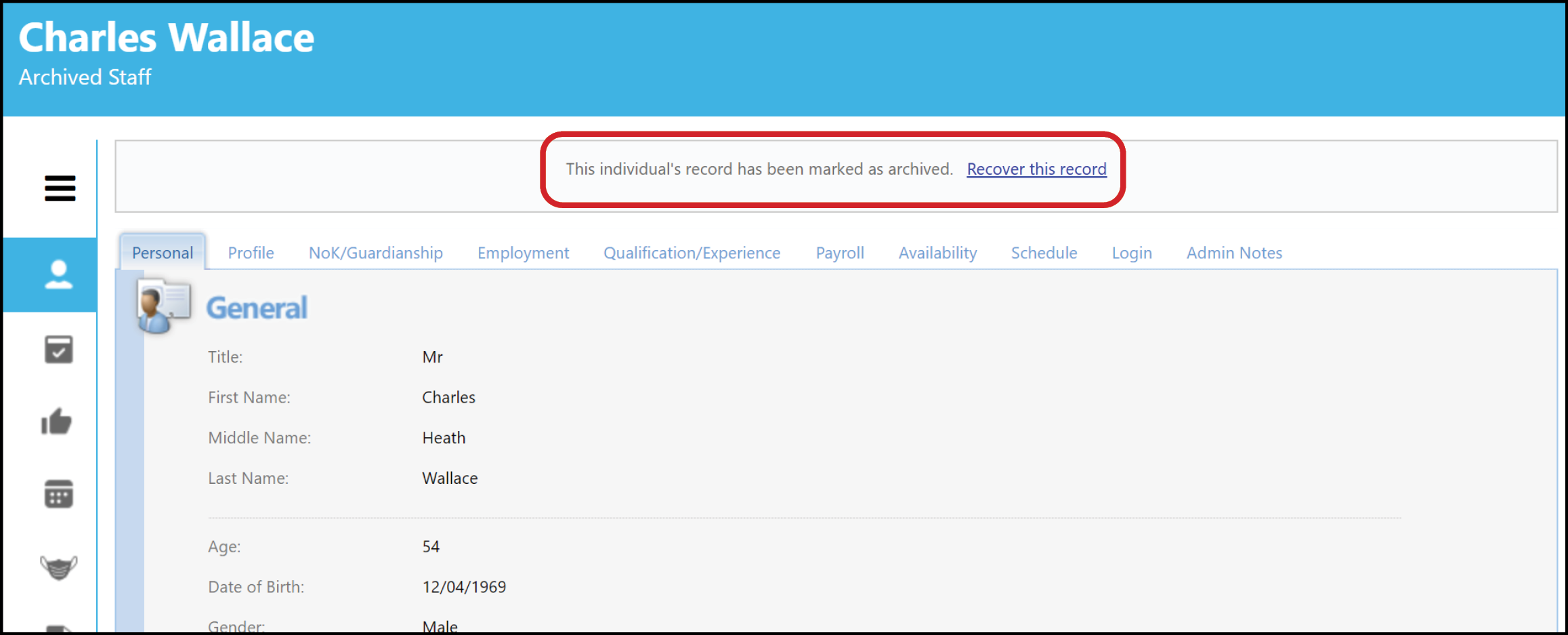Switch to the Availability tab

pyautogui.click(x=937, y=252)
